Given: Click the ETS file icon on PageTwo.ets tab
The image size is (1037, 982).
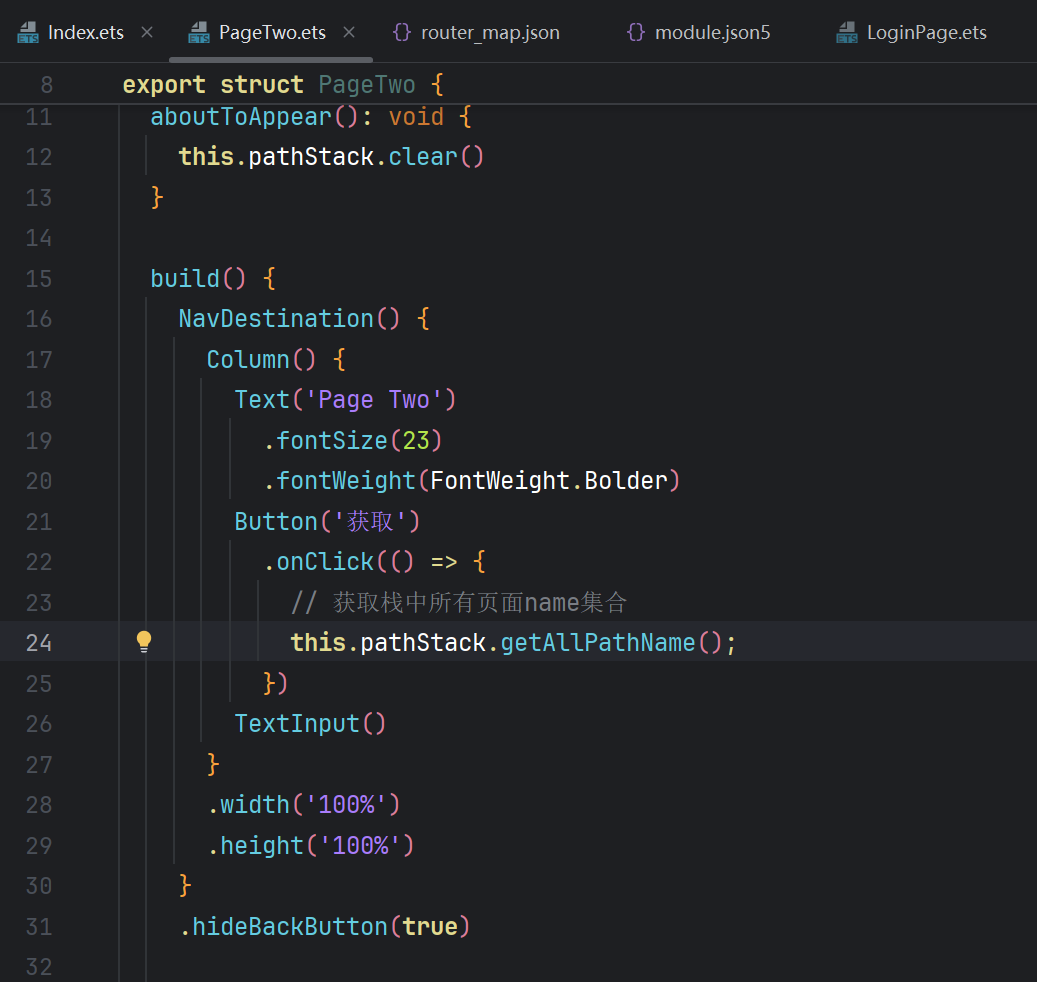Looking at the screenshot, I should pyautogui.click(x=199, y=33).
